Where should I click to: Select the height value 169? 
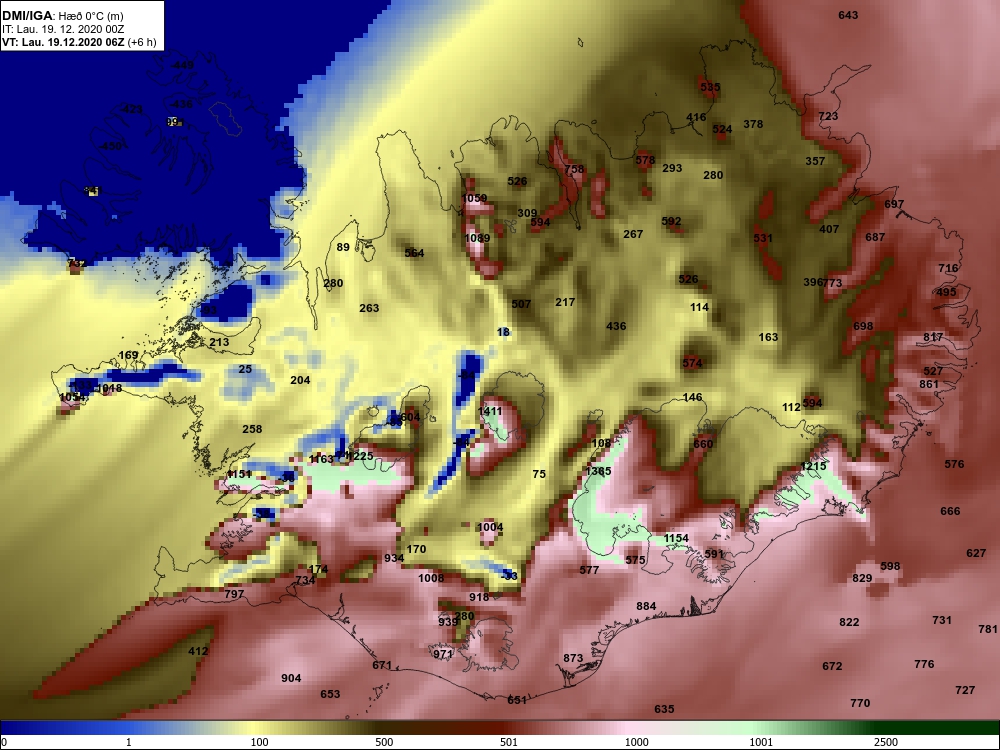[x=128, y=355]
